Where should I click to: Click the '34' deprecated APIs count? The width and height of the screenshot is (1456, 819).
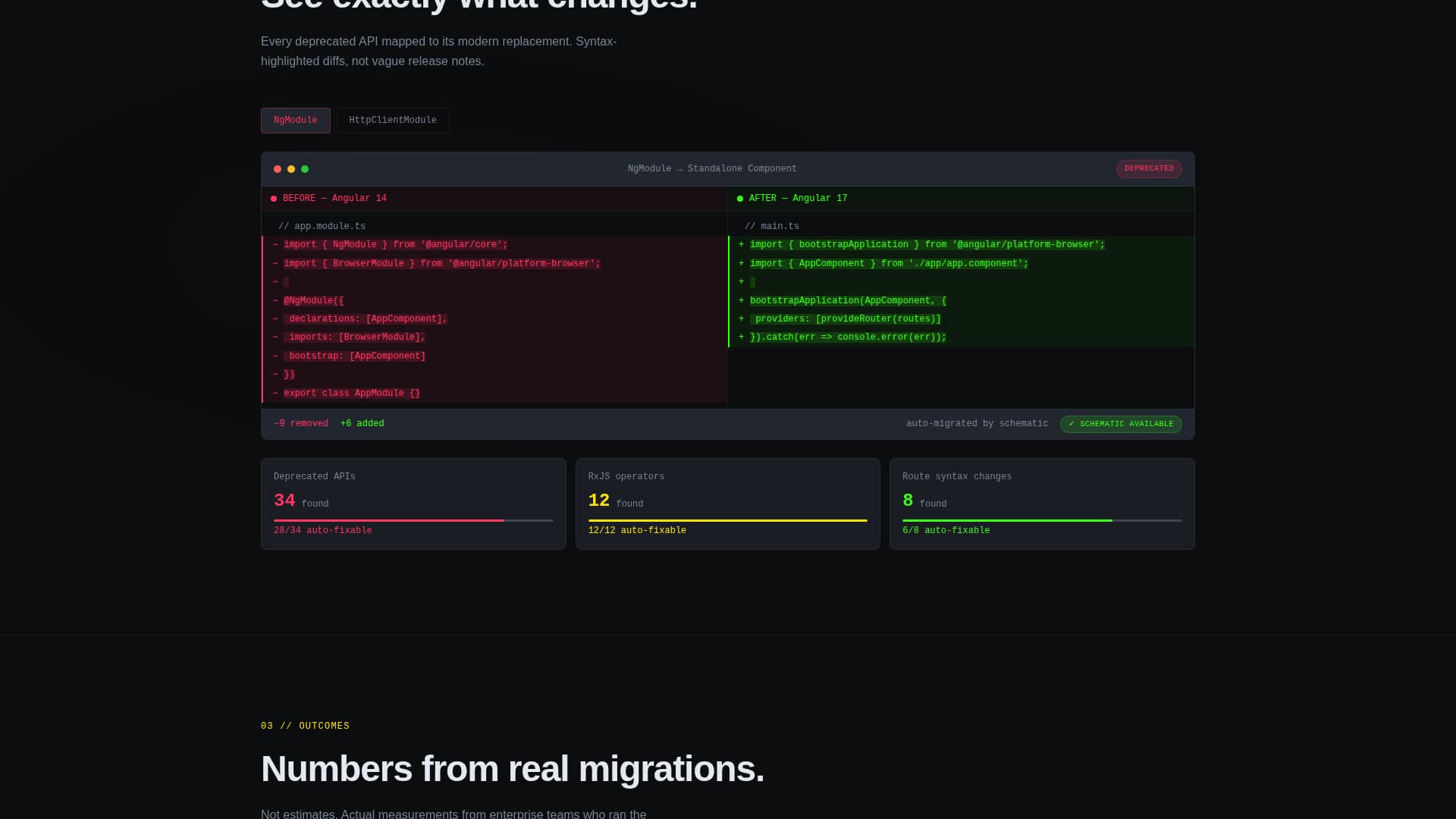[284, 500]
